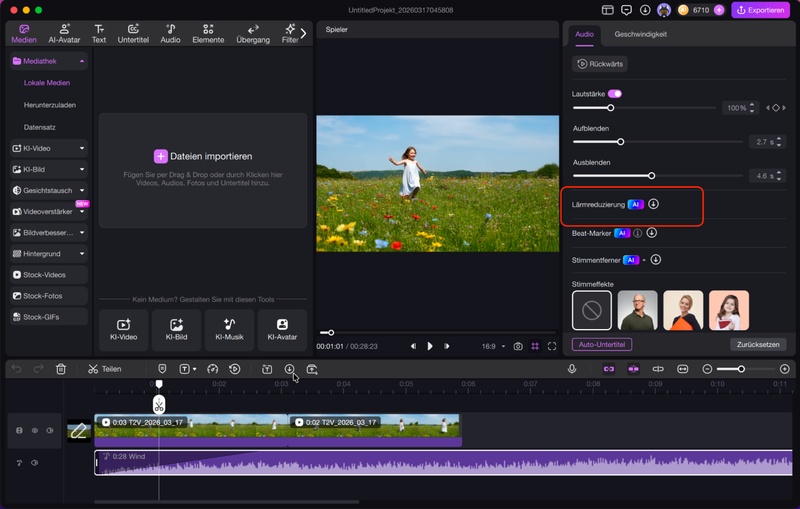800x509 pixels.
Task: Enter fullscreen preview in the player
Action: coord(551,346)
